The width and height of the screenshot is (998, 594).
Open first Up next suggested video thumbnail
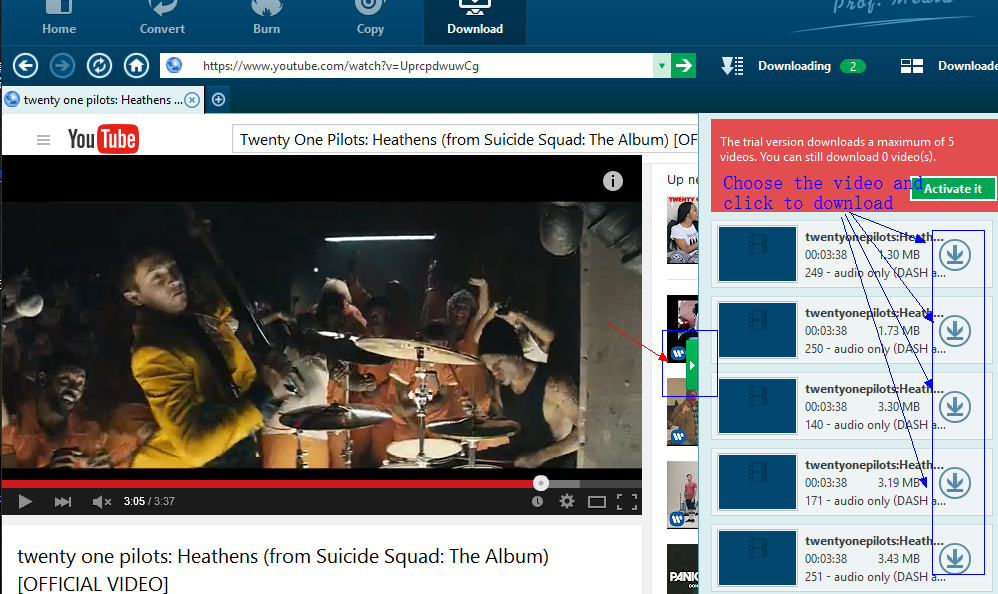tap(682, 230)
